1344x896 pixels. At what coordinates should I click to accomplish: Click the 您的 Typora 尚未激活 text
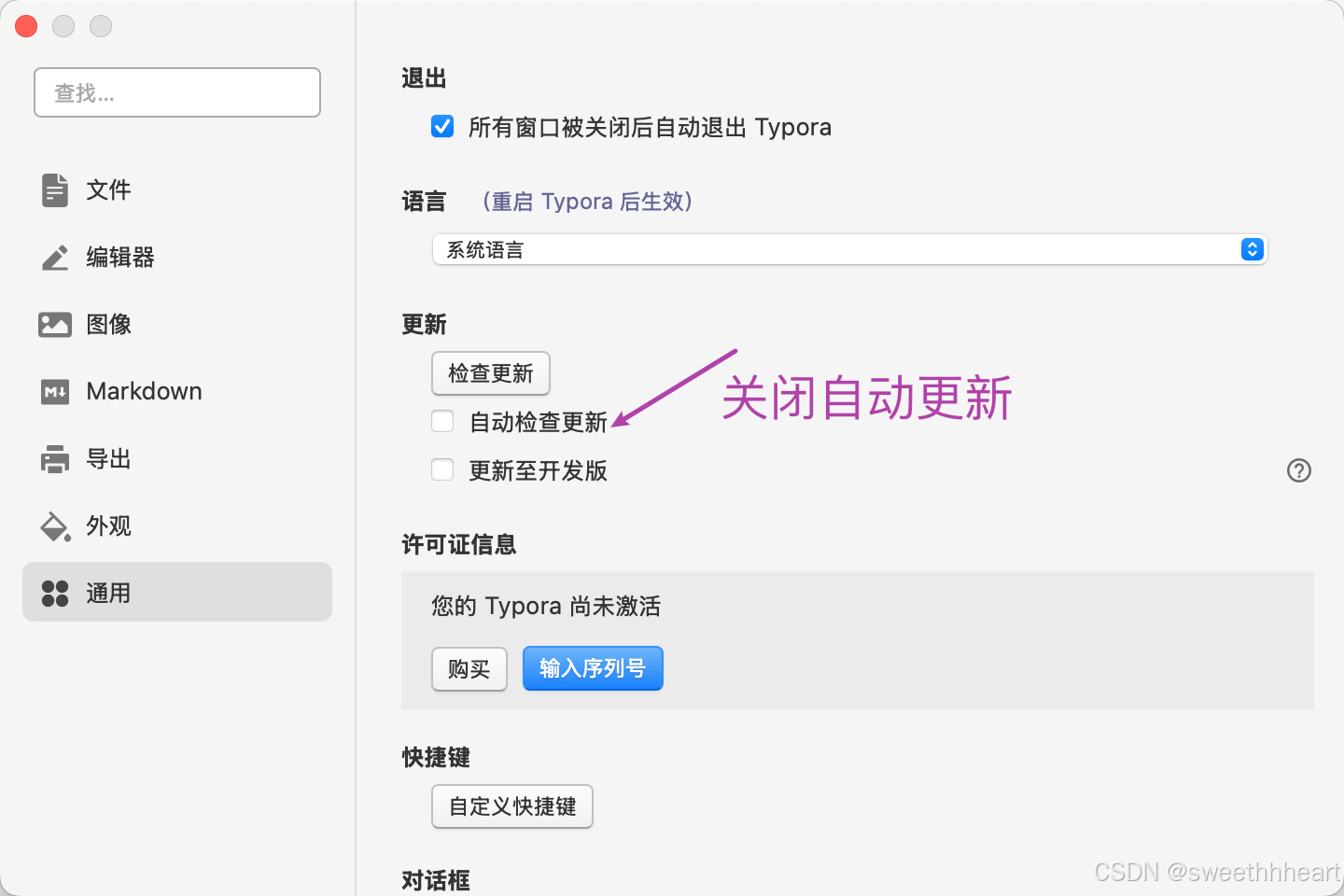[x=546, y=607]
